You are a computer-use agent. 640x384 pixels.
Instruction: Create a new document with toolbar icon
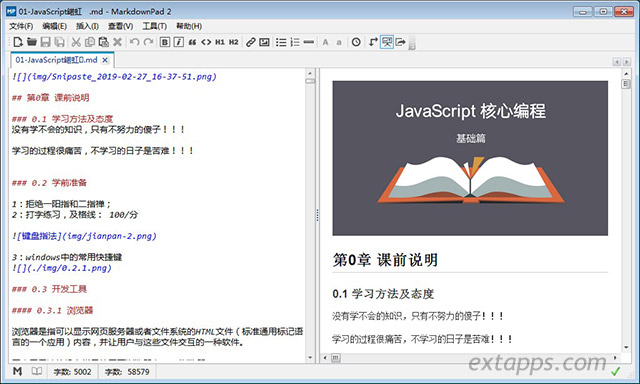(18, 42)
